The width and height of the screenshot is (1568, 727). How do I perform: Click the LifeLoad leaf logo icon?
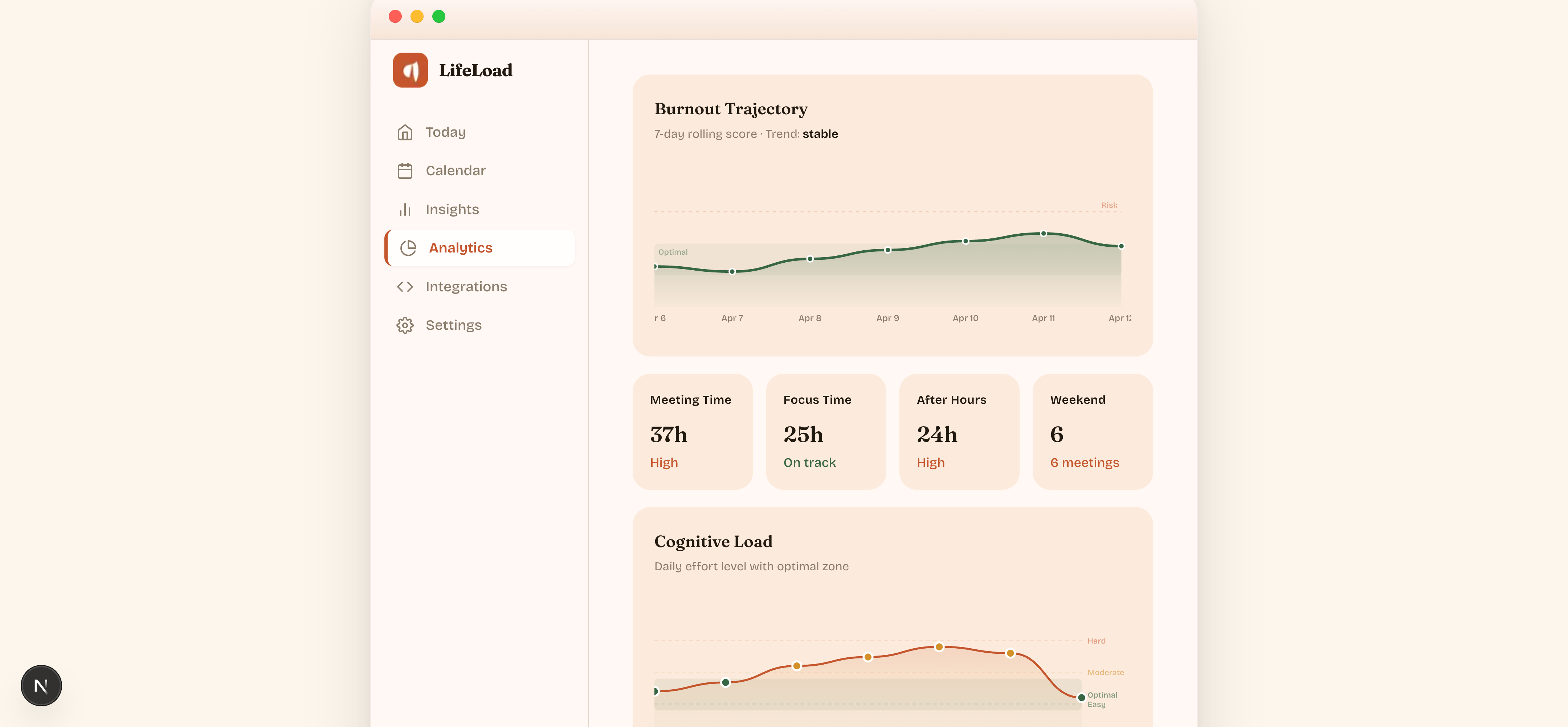coord(410,70)
